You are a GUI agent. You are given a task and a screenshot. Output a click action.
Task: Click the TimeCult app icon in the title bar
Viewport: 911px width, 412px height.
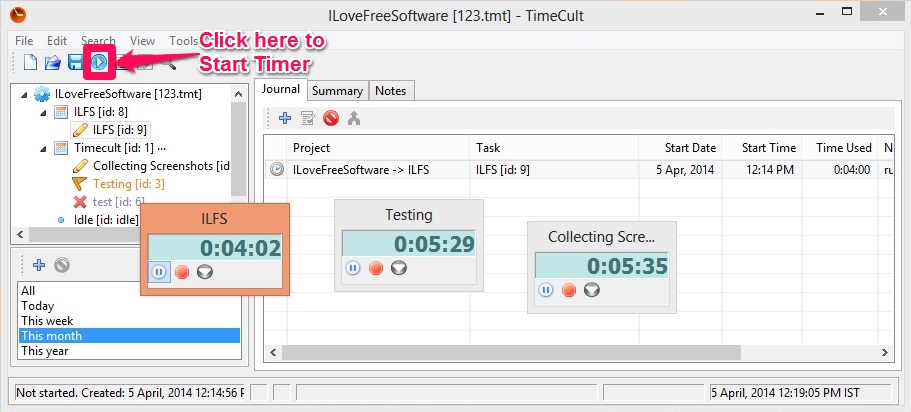(19, 14)
